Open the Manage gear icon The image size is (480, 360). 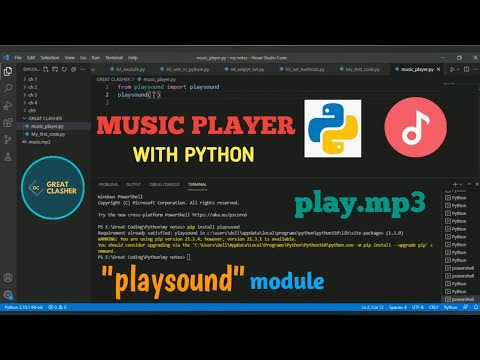(8, 294)
